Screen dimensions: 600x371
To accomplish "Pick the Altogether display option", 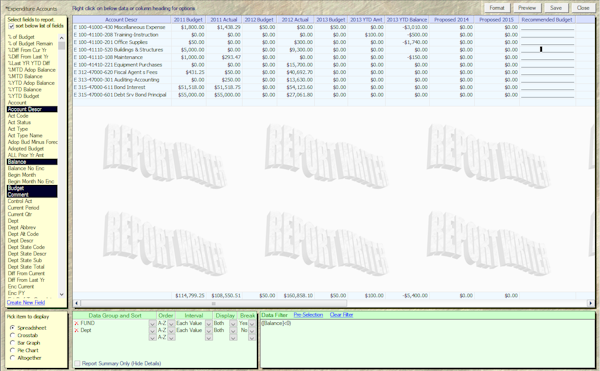I will 12,358.
